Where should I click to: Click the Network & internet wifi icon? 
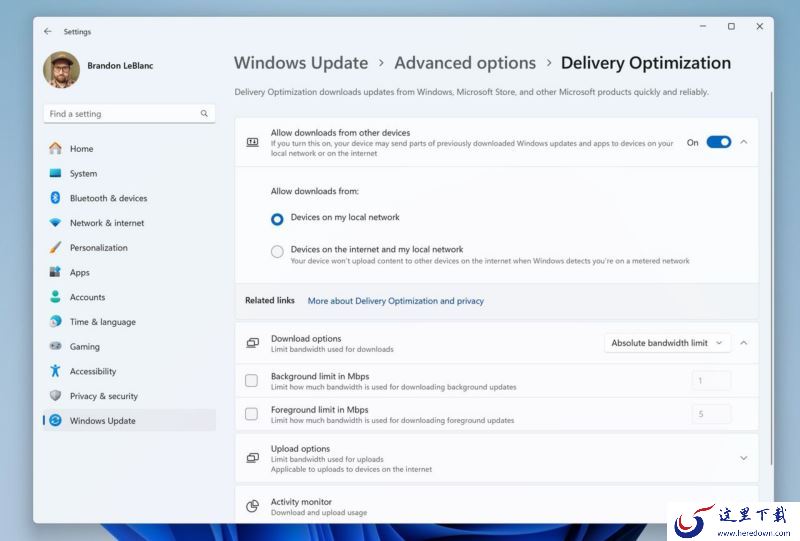pos(55,223)
